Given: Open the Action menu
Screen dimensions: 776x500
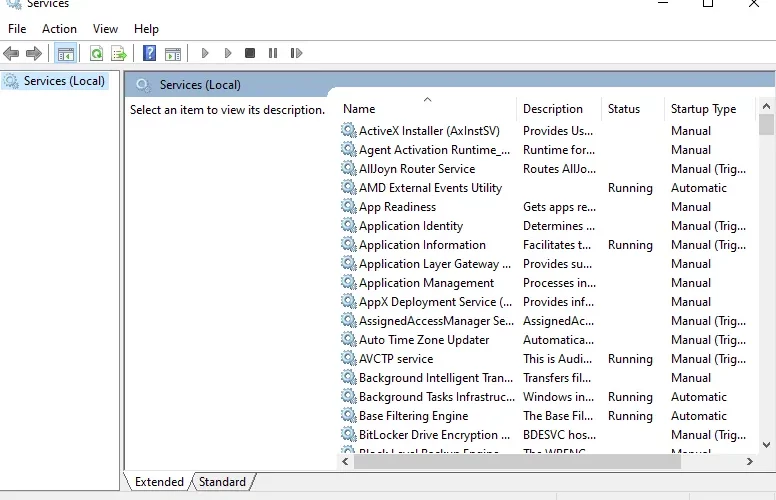Looking at the screenshot, I should pos(59,29).
